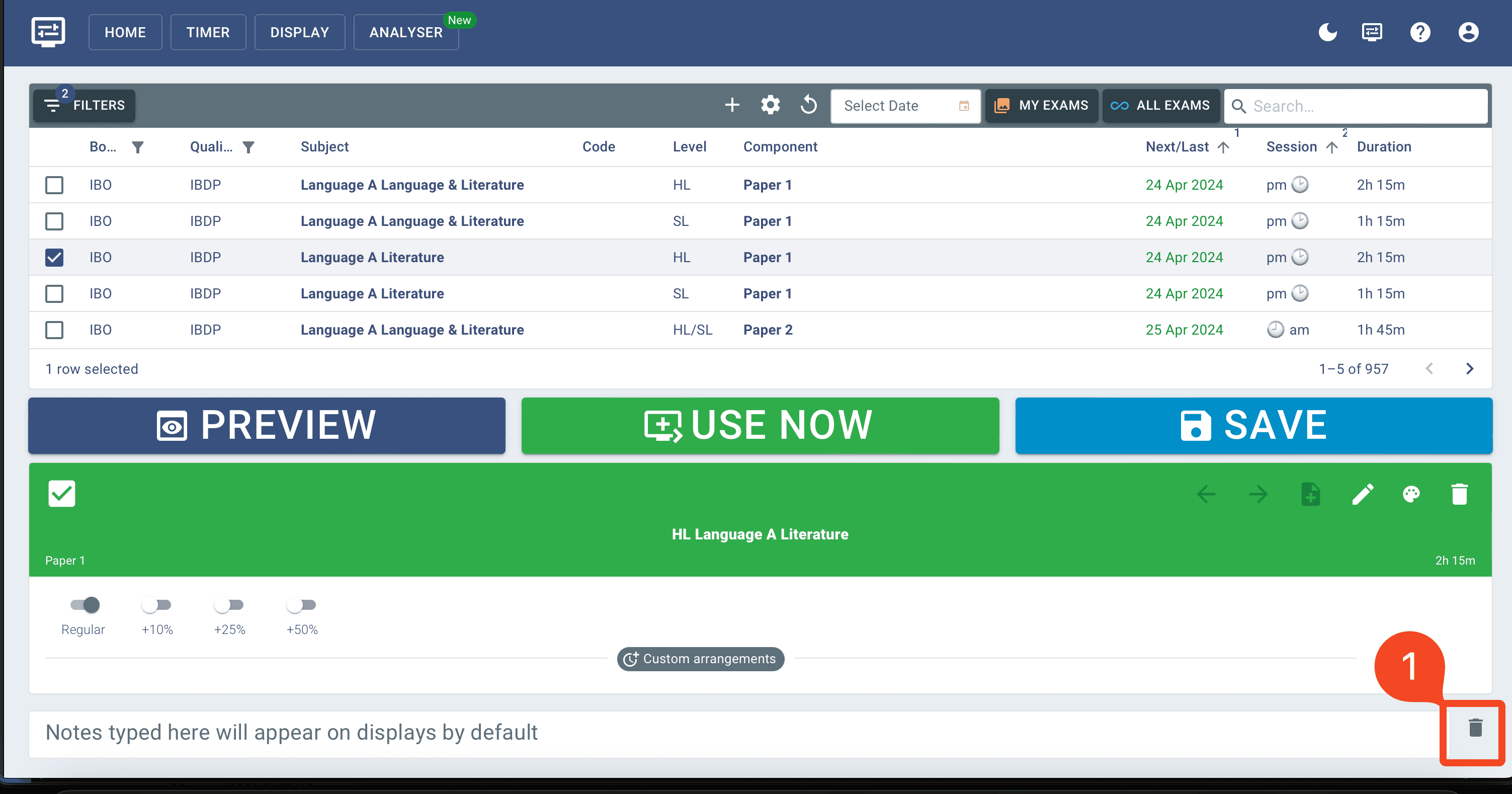
Task: Click the edit pencil icon on green bar
Action: (1362, 493)
